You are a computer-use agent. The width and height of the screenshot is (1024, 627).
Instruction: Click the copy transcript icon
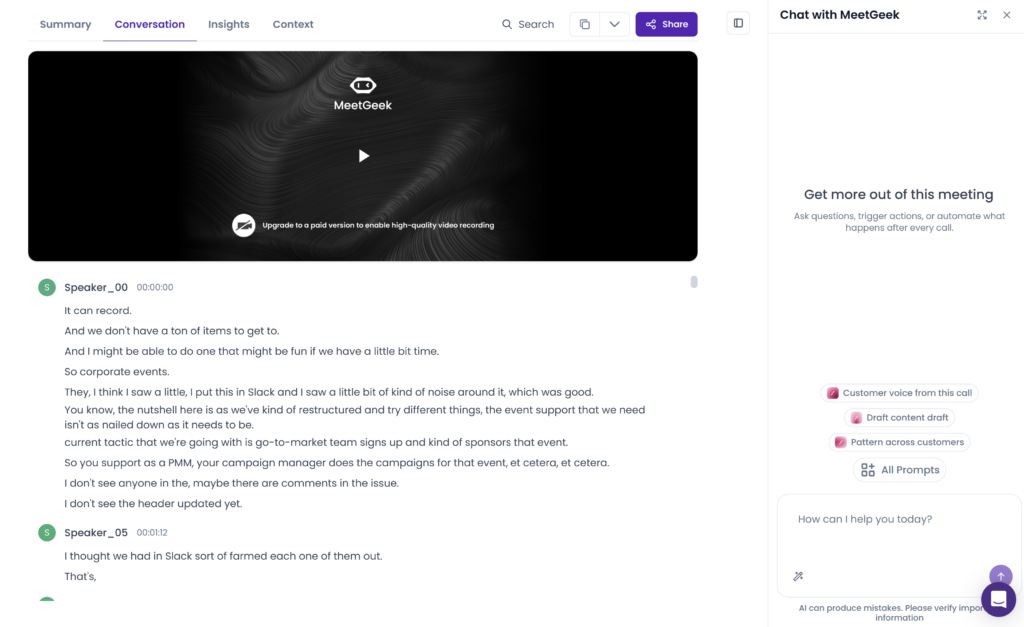pos(584,24)
